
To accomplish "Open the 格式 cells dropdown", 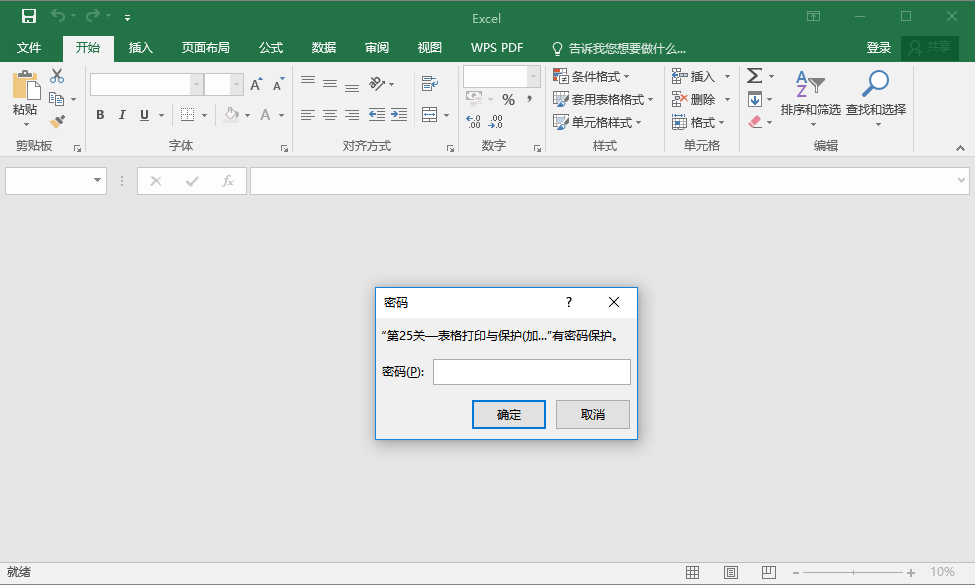I will 698,122.
